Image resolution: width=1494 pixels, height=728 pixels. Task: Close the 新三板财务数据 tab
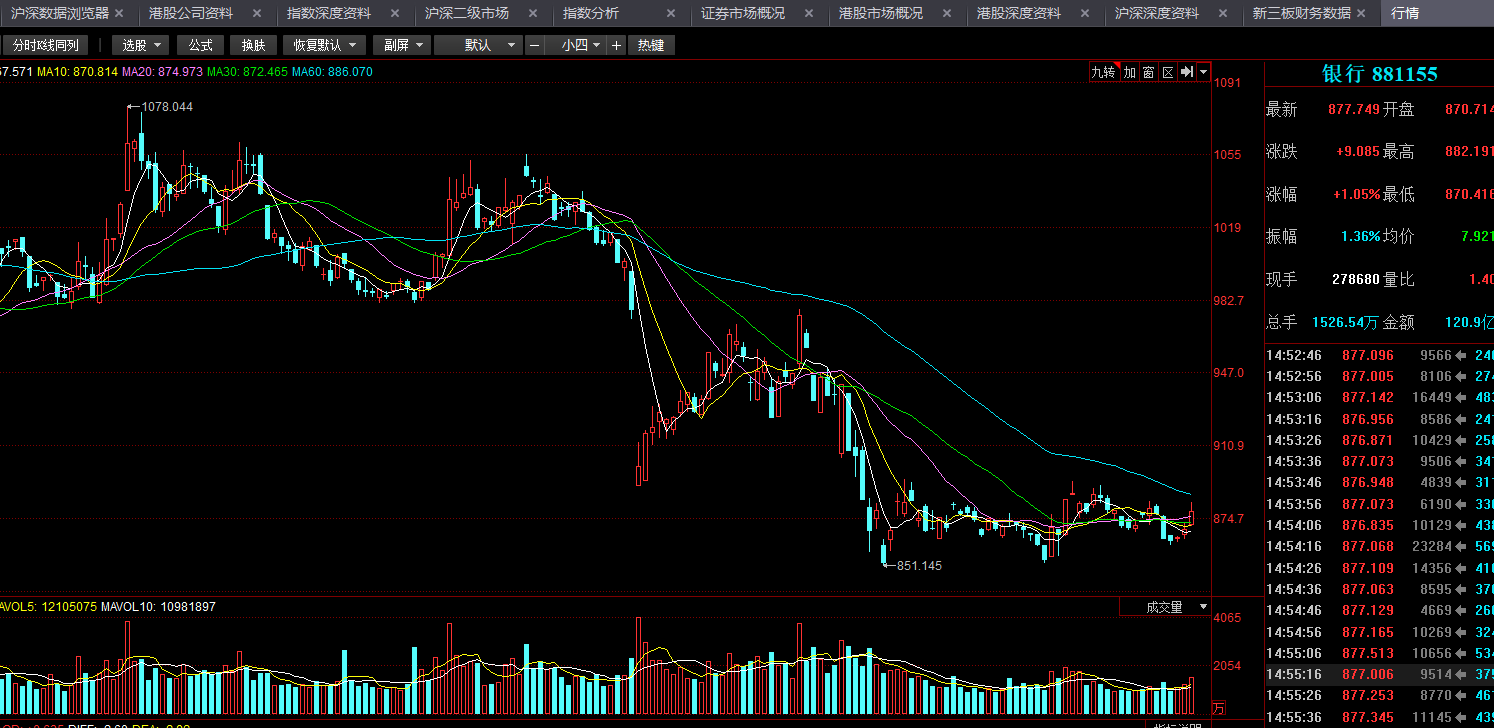1363,13
